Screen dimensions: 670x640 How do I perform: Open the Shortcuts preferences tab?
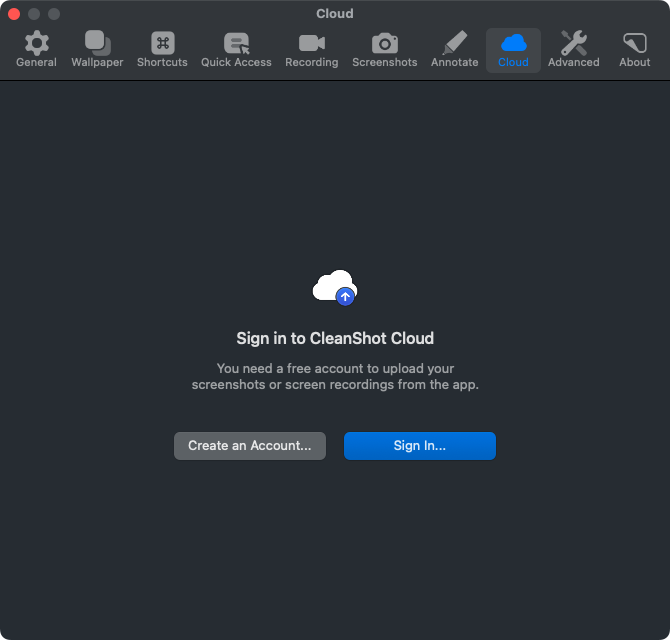(x=162, y=50)
